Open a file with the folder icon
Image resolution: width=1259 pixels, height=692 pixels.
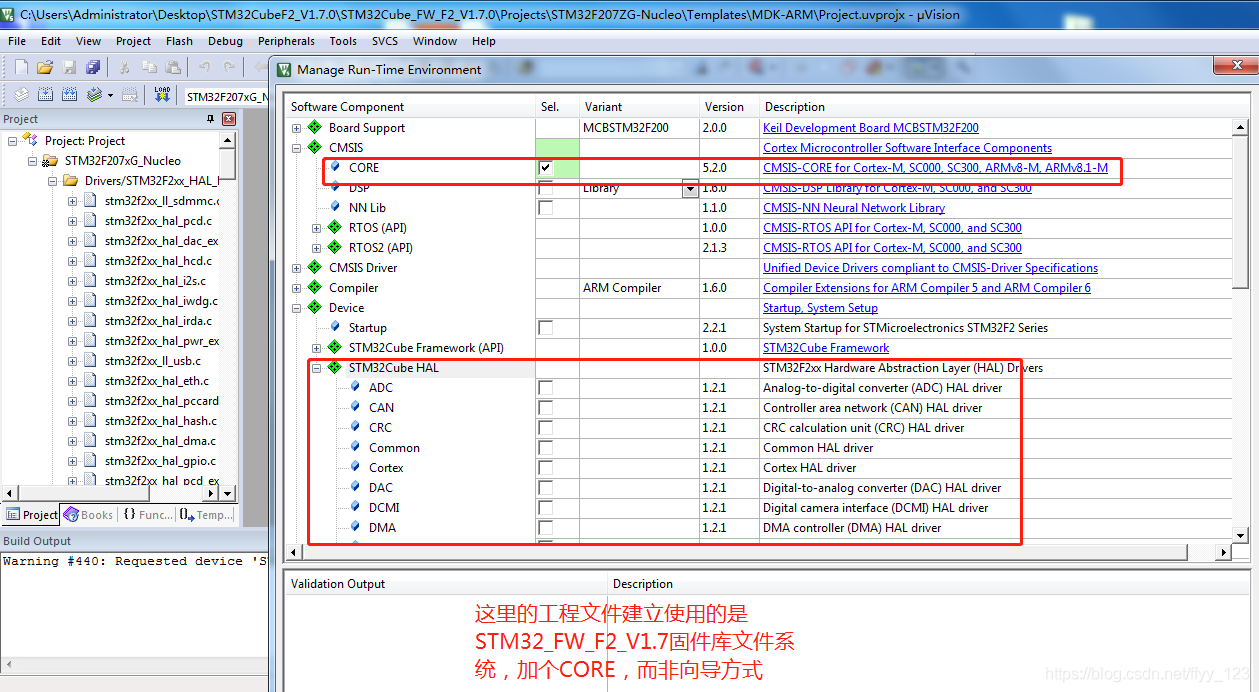pyautogui.click(x=45, y=67)
